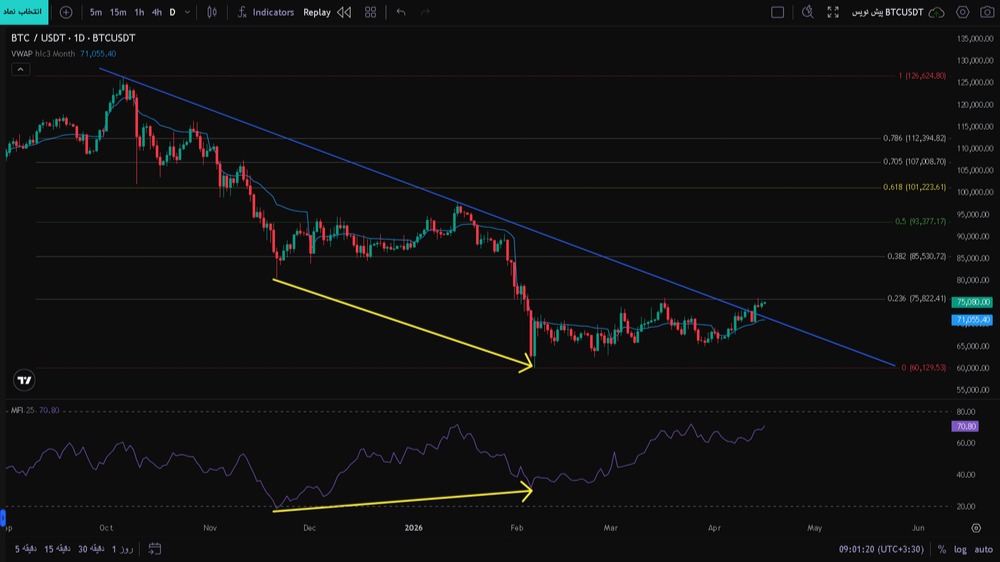Select the 30-minute range at bottom
Viewport: 1000px width, 562px height.
click(x=91, y=549)
